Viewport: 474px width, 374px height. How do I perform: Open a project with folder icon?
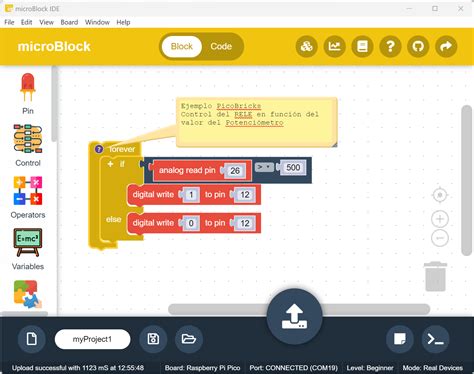coord(189,339)
